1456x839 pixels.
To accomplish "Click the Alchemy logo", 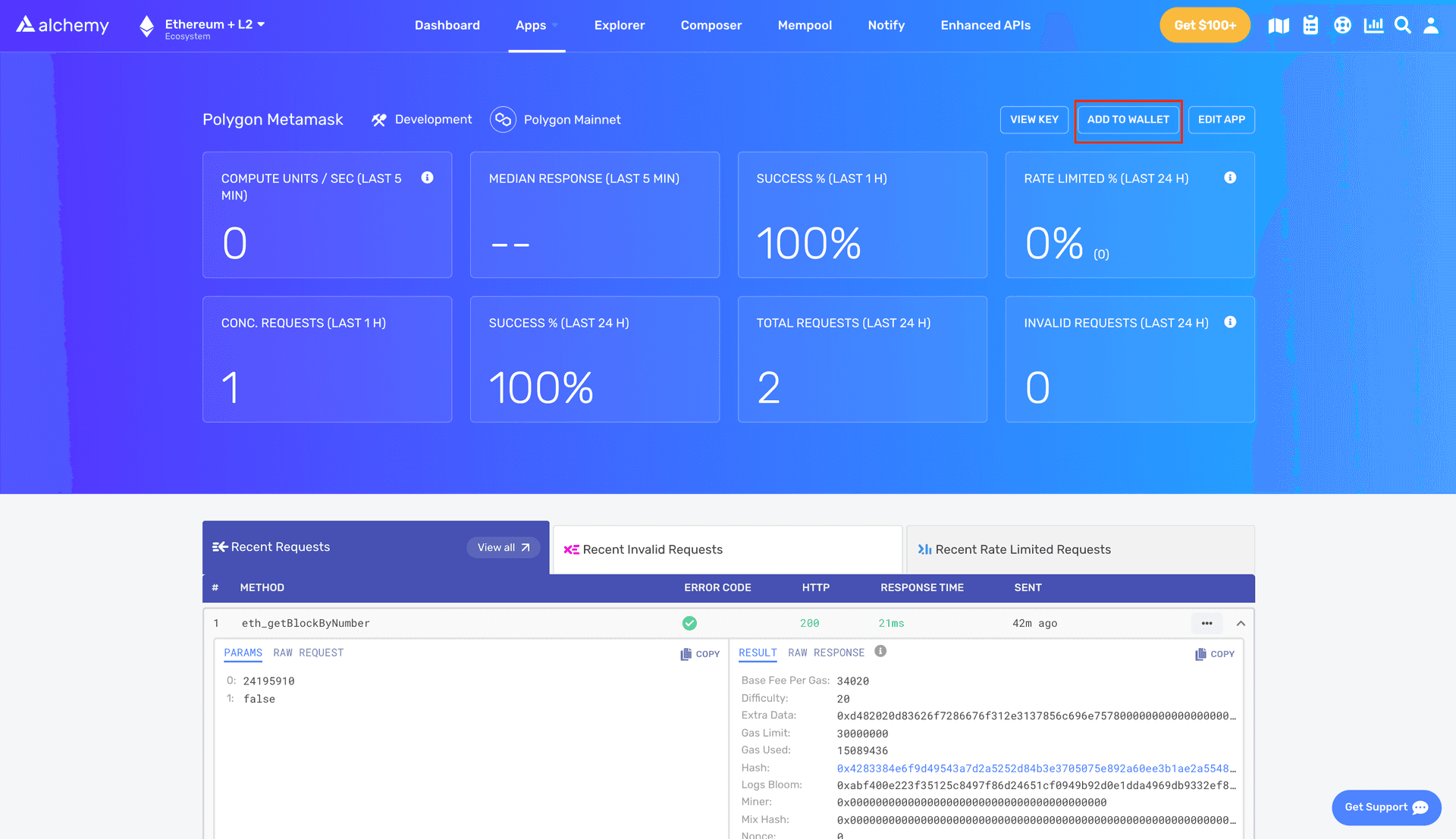I will (x=61, y=24).
